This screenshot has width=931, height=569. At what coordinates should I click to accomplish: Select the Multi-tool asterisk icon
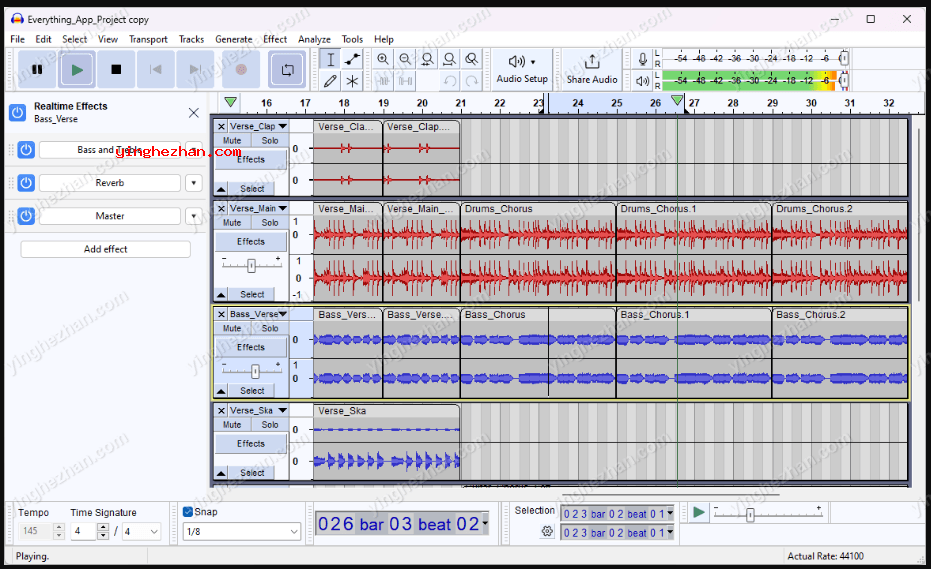(352, 81)
